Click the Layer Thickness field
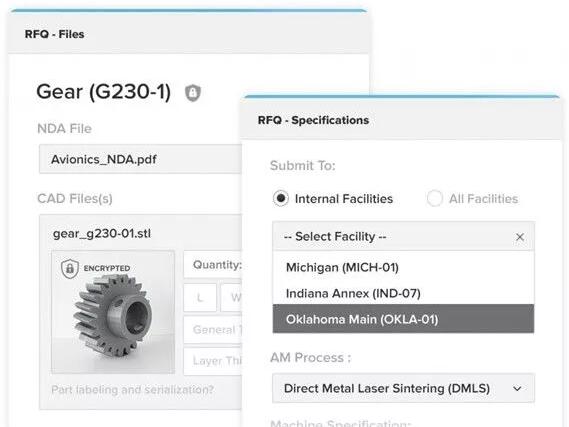 (213, 361)
